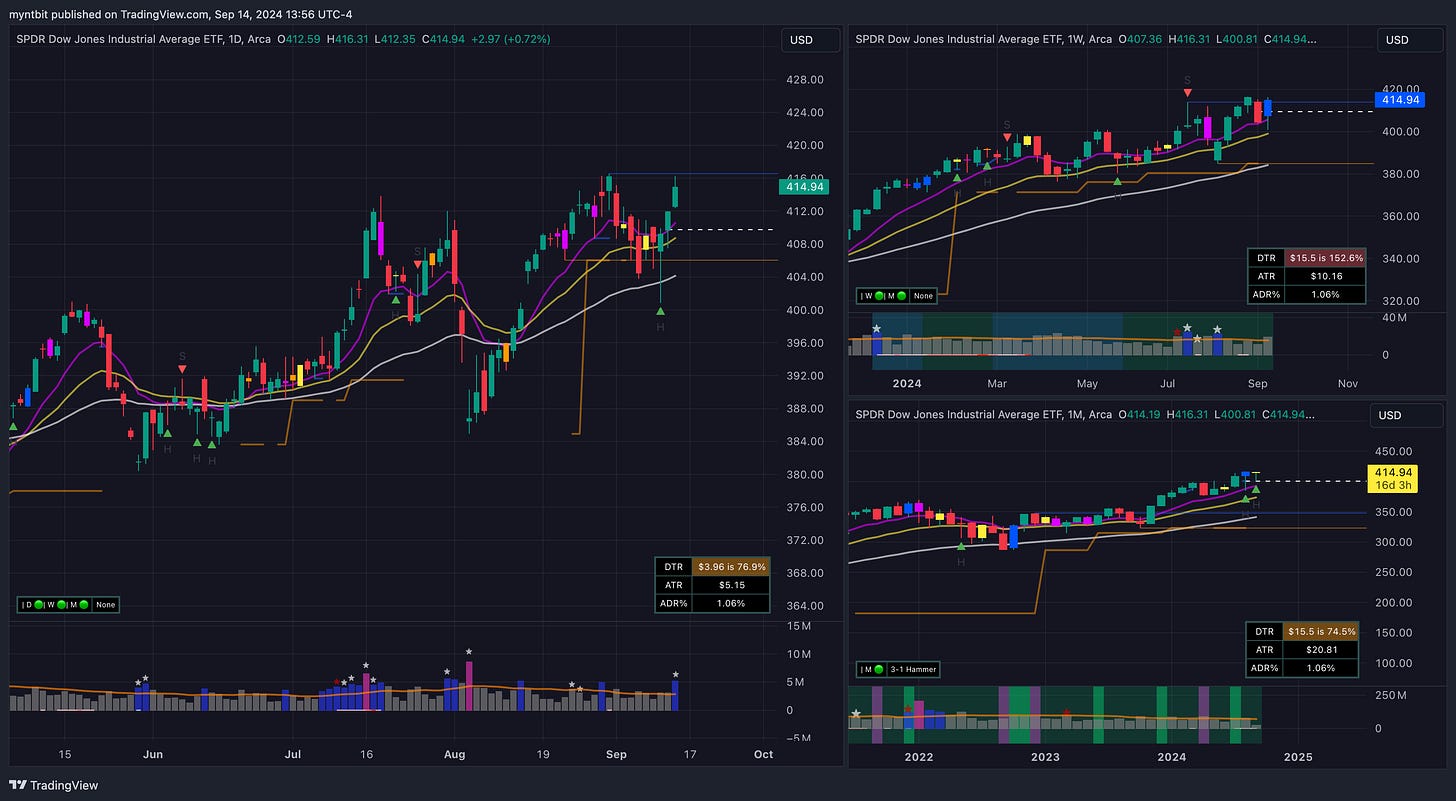Click the Oct label on daily time axis

[763, 755]
